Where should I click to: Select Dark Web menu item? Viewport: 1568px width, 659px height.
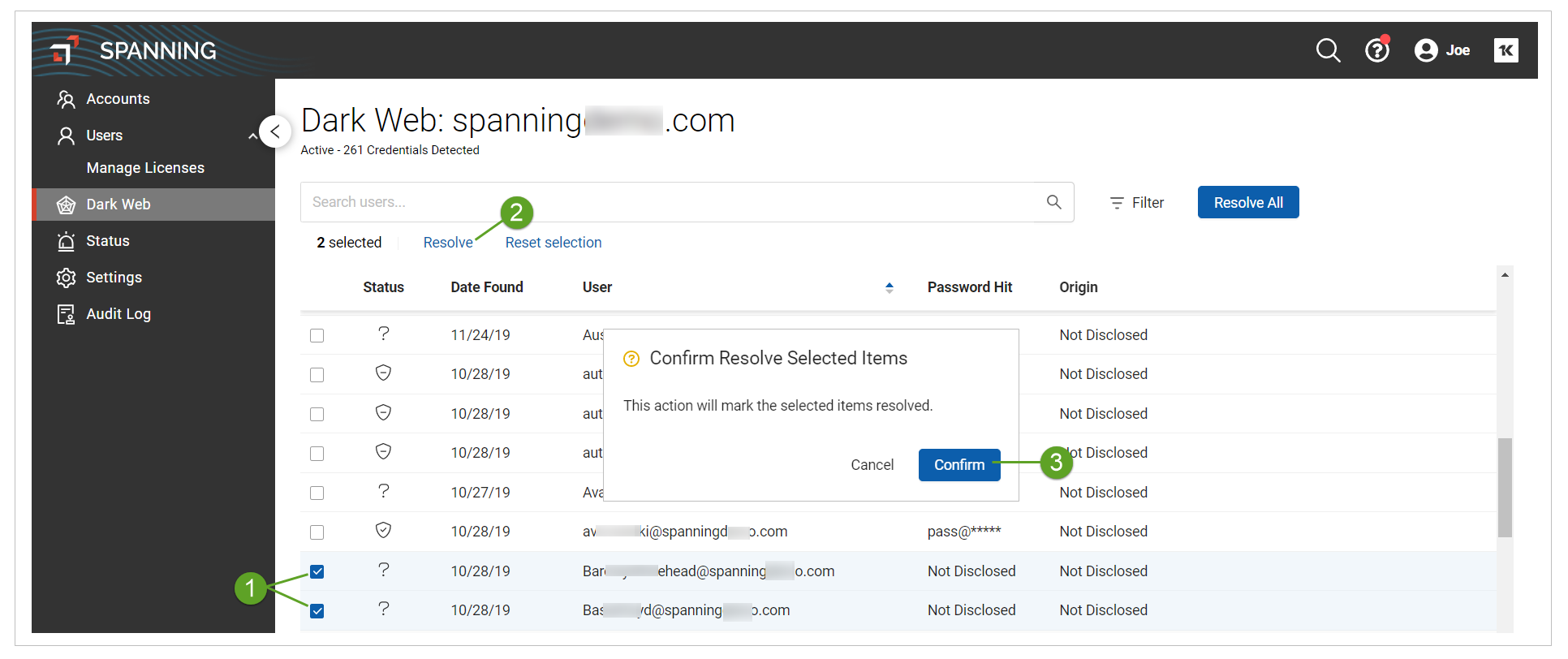point(153,205)
